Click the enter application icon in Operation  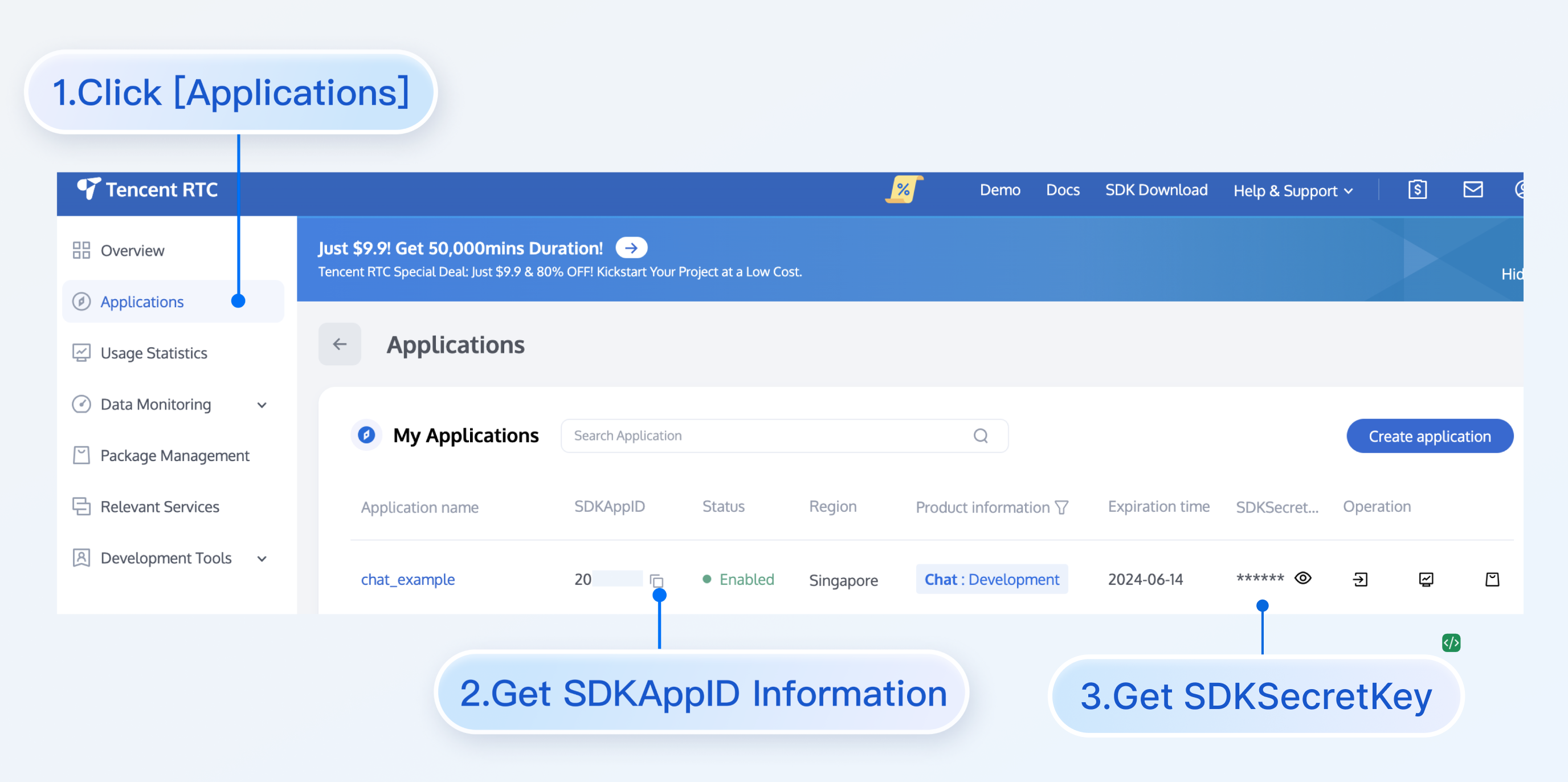[x=1360, y=579]
